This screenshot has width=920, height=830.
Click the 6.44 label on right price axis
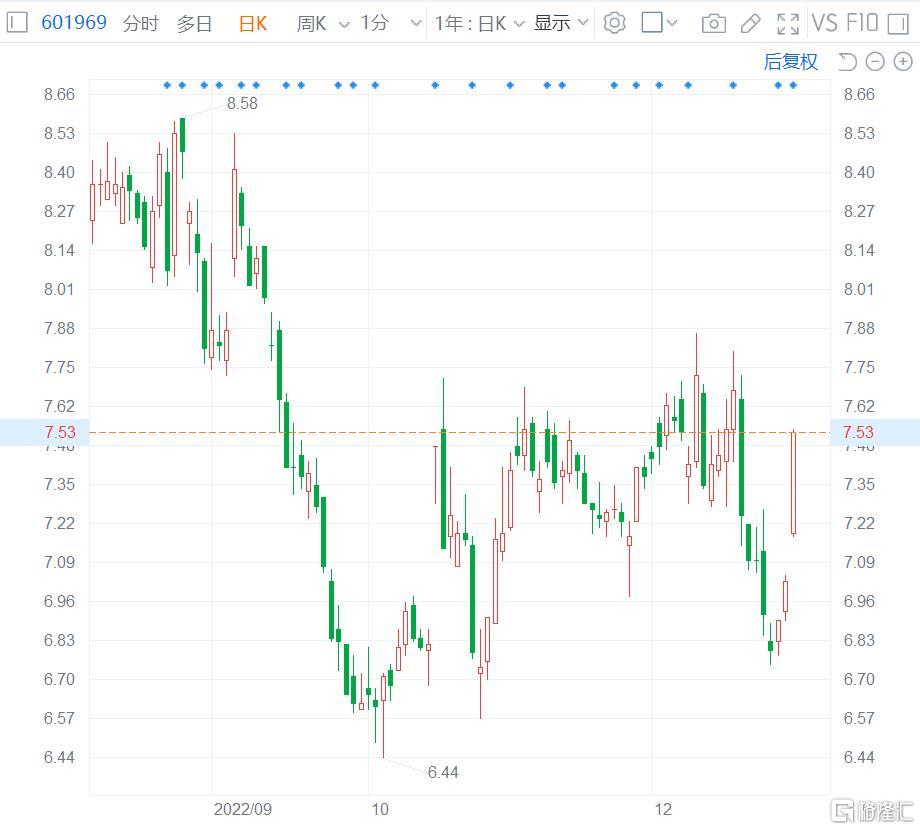(x=858, y=757)
